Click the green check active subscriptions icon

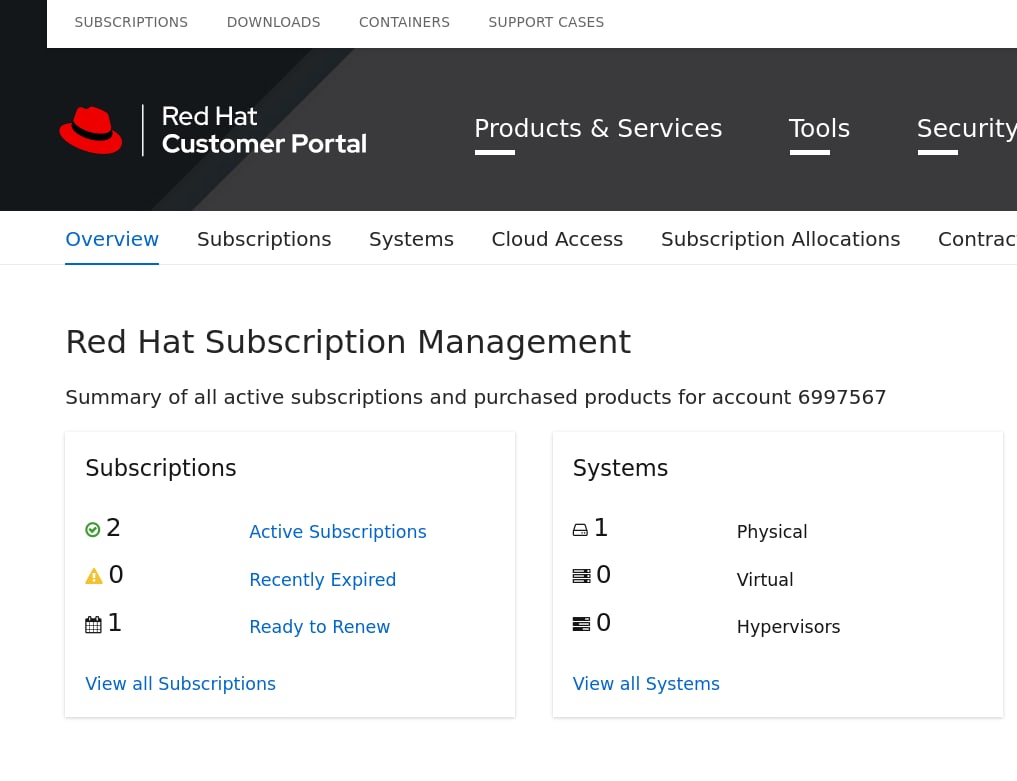(93, 530)
